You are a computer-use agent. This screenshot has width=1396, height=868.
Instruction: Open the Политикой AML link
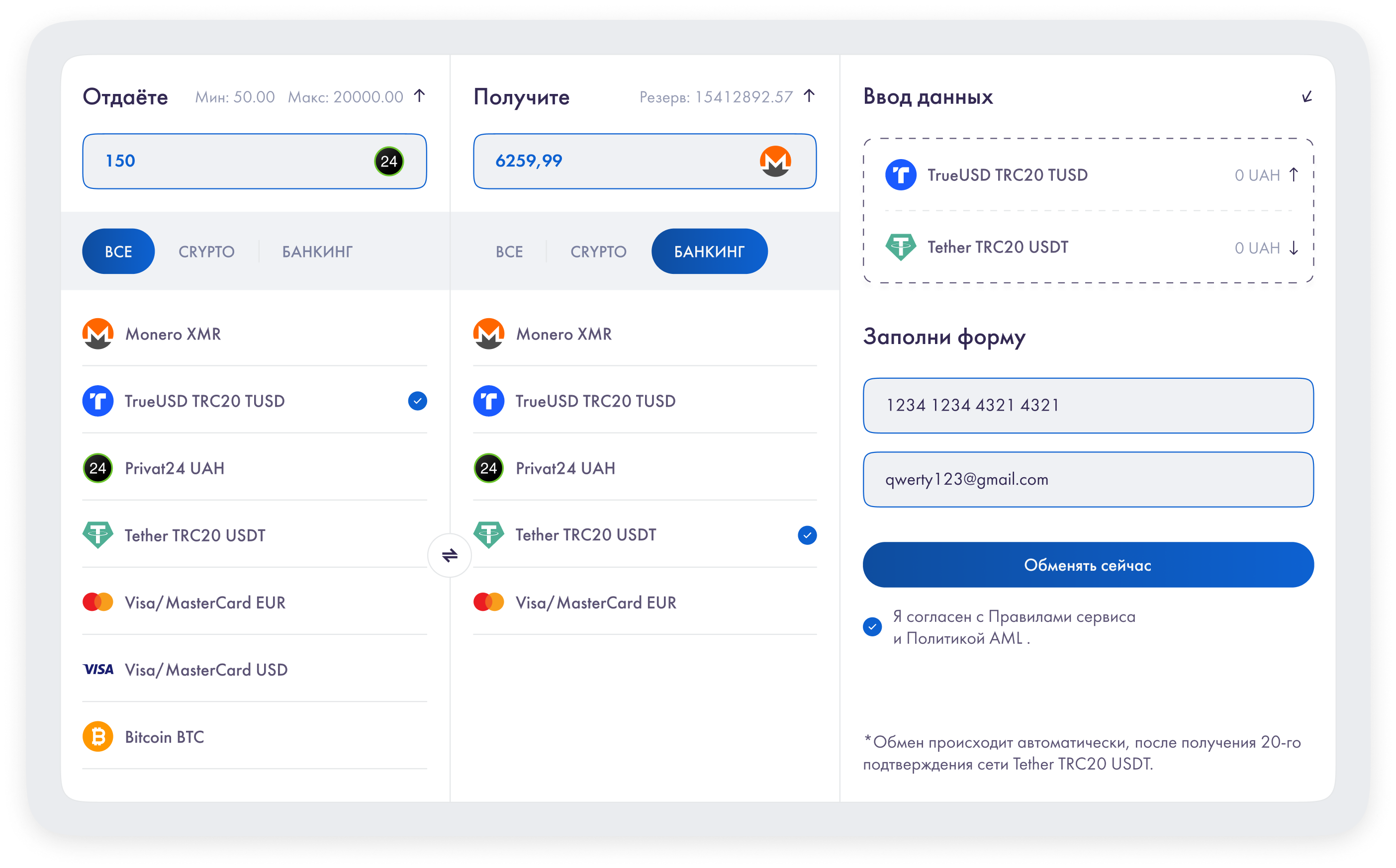coord(964,638)
